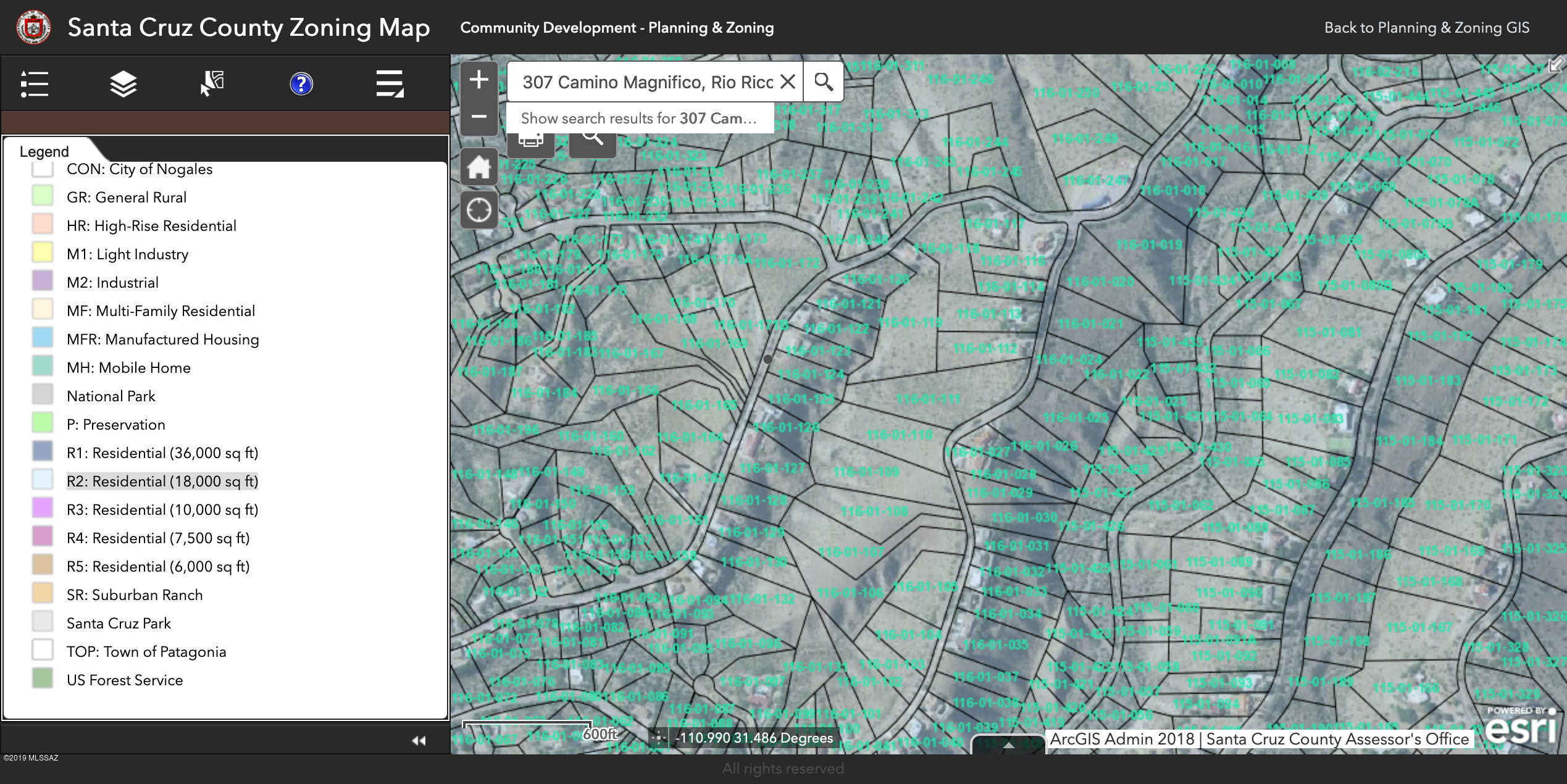Zoom in with the plus button
The image size is (1567, 784).
click(479, 80)
